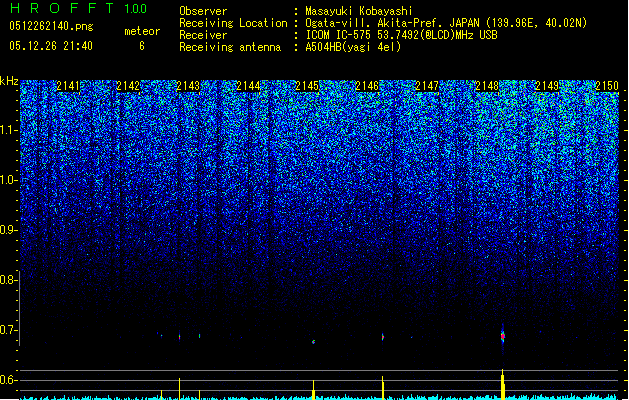This screenshot has width=629, height=400.
Task: Click the meteor echo under the 2143 marker
Action: click(x=179, y=337)
